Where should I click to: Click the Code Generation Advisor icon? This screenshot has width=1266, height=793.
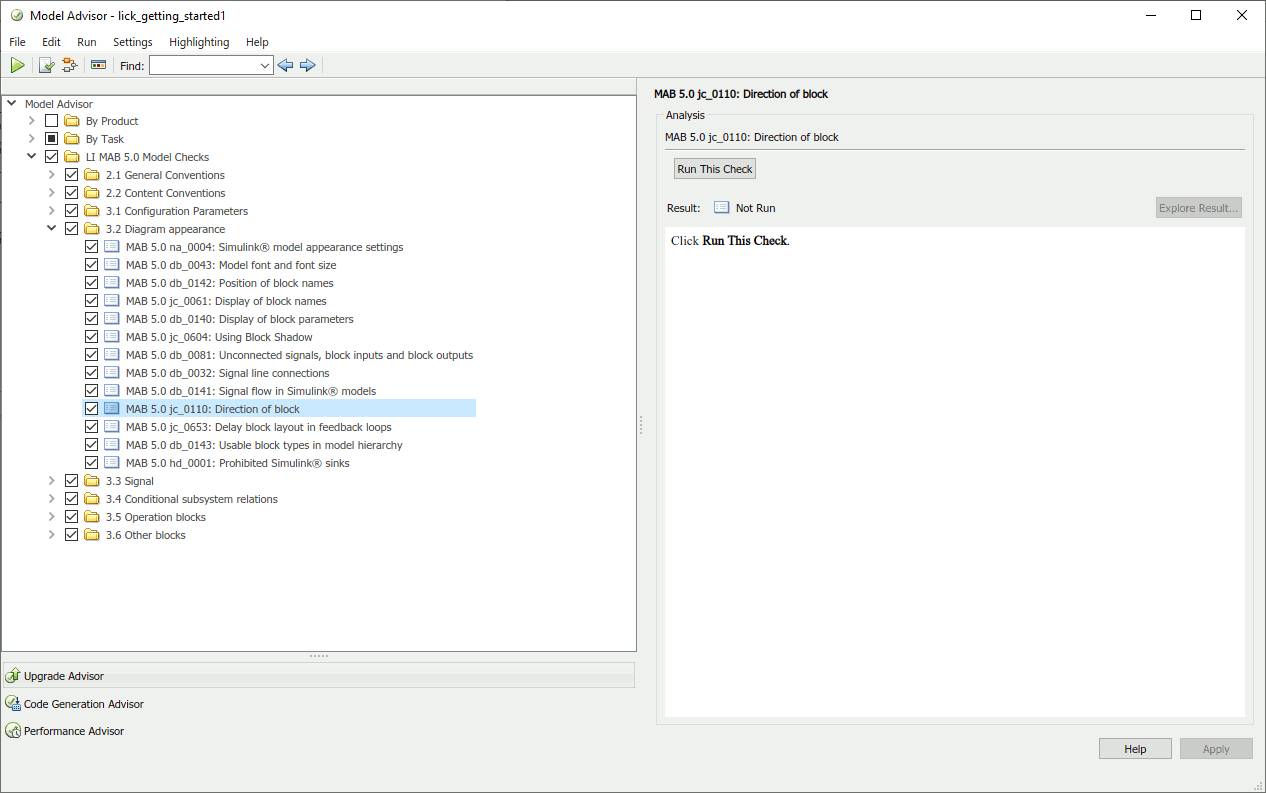pos(13,703)
